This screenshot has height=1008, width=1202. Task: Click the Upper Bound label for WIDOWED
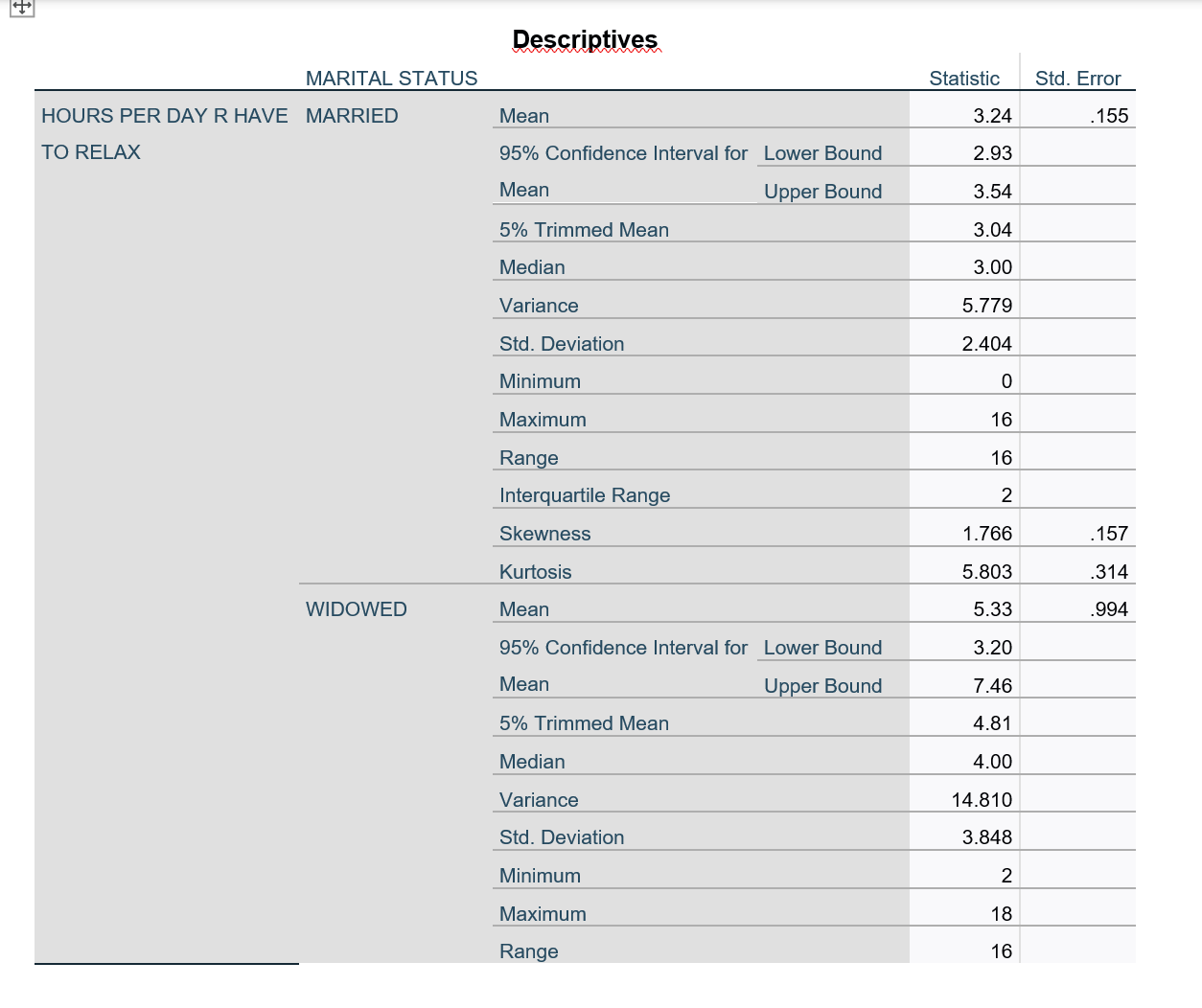point(821,686)
